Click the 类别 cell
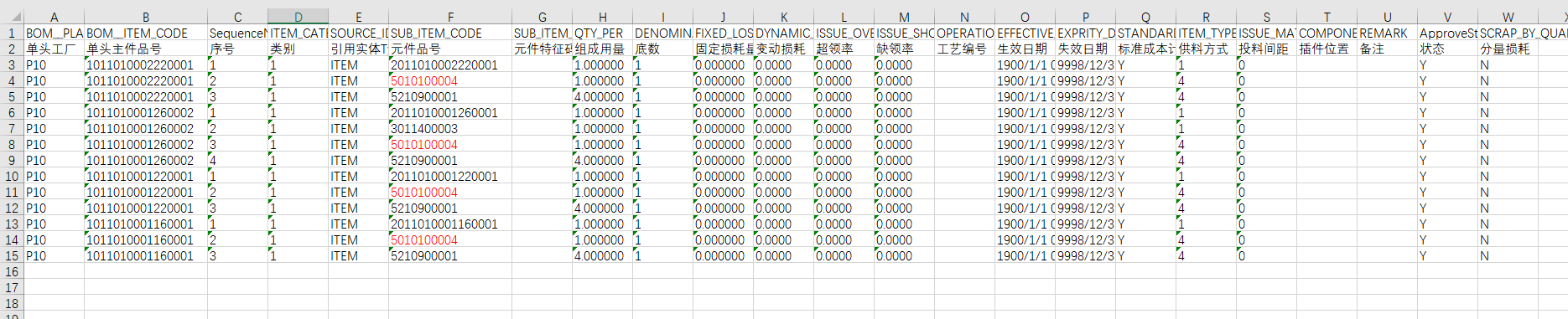 298,49
